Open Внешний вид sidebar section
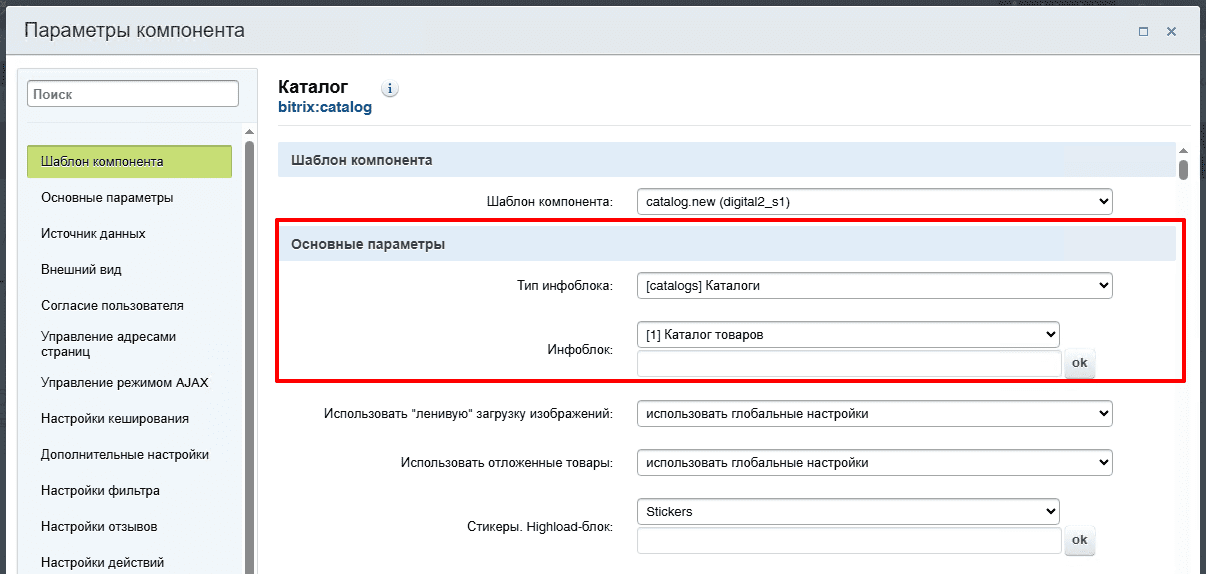Screen dimensions: 1206x574 click(81, 269)
